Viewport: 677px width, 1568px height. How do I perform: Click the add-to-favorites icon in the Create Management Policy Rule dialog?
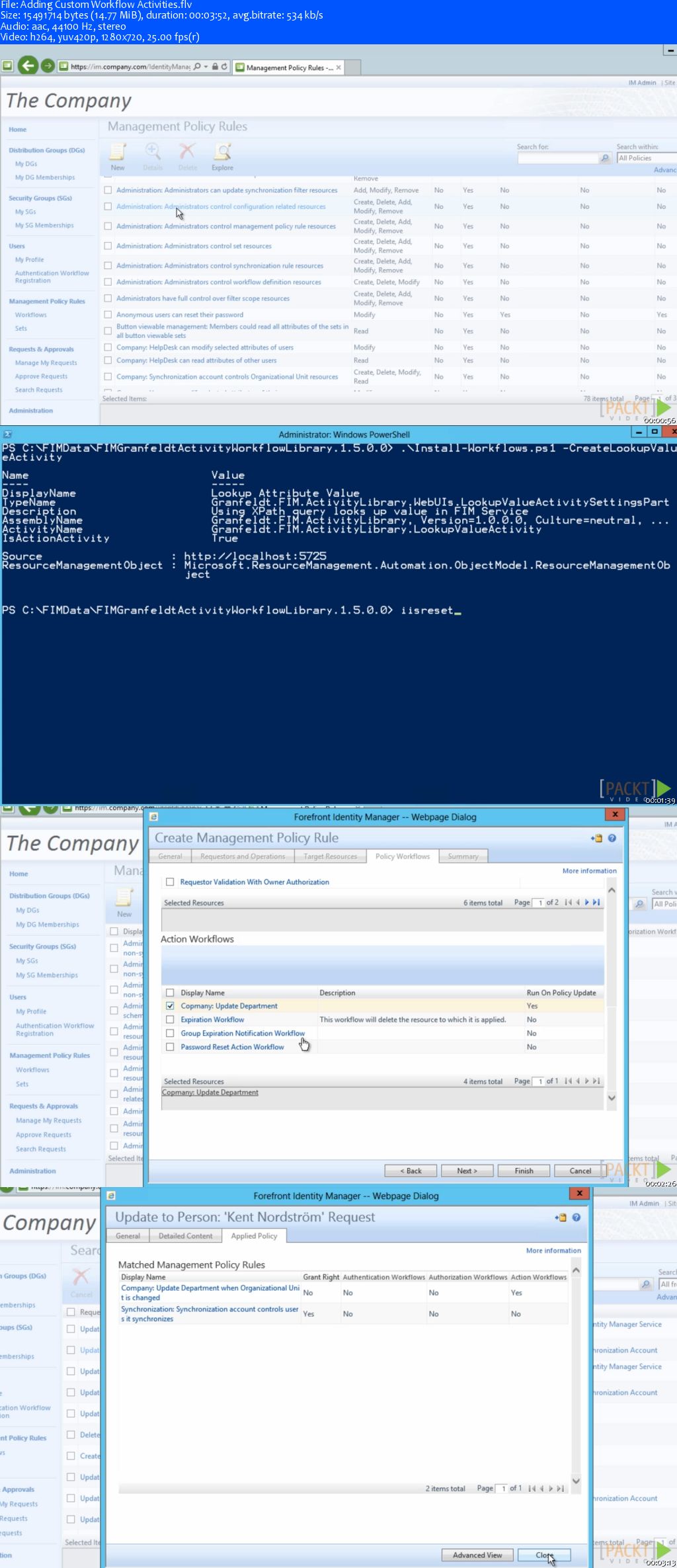(597, 838)
